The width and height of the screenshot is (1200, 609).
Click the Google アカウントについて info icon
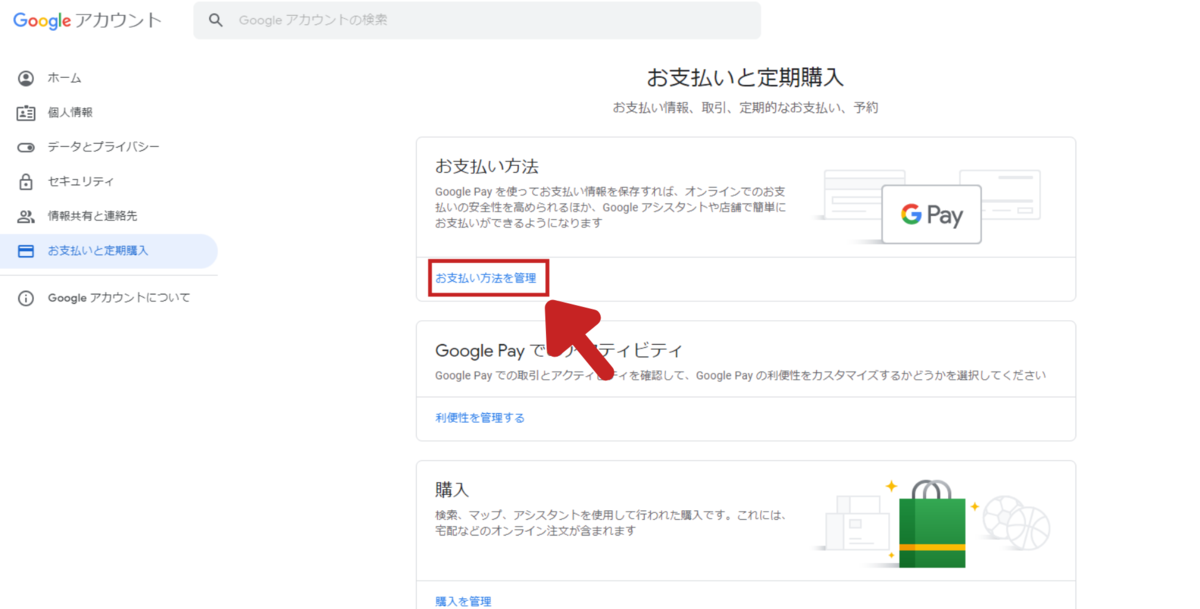26,298
